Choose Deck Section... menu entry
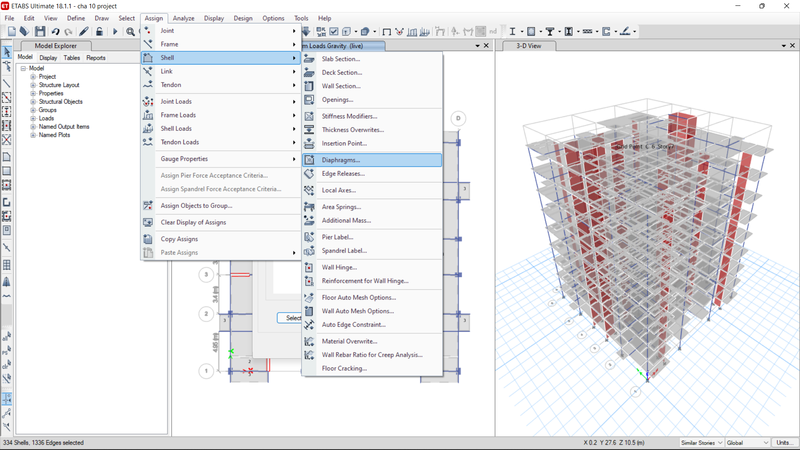 [x=372, y=72]
